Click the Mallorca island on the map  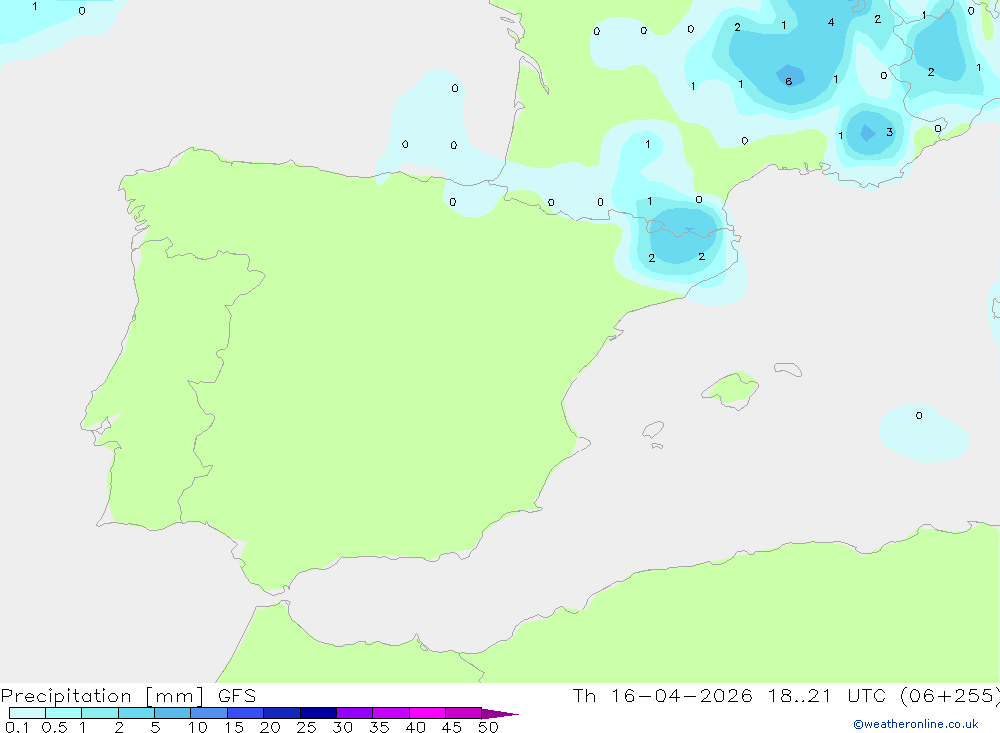pos(731,389)
